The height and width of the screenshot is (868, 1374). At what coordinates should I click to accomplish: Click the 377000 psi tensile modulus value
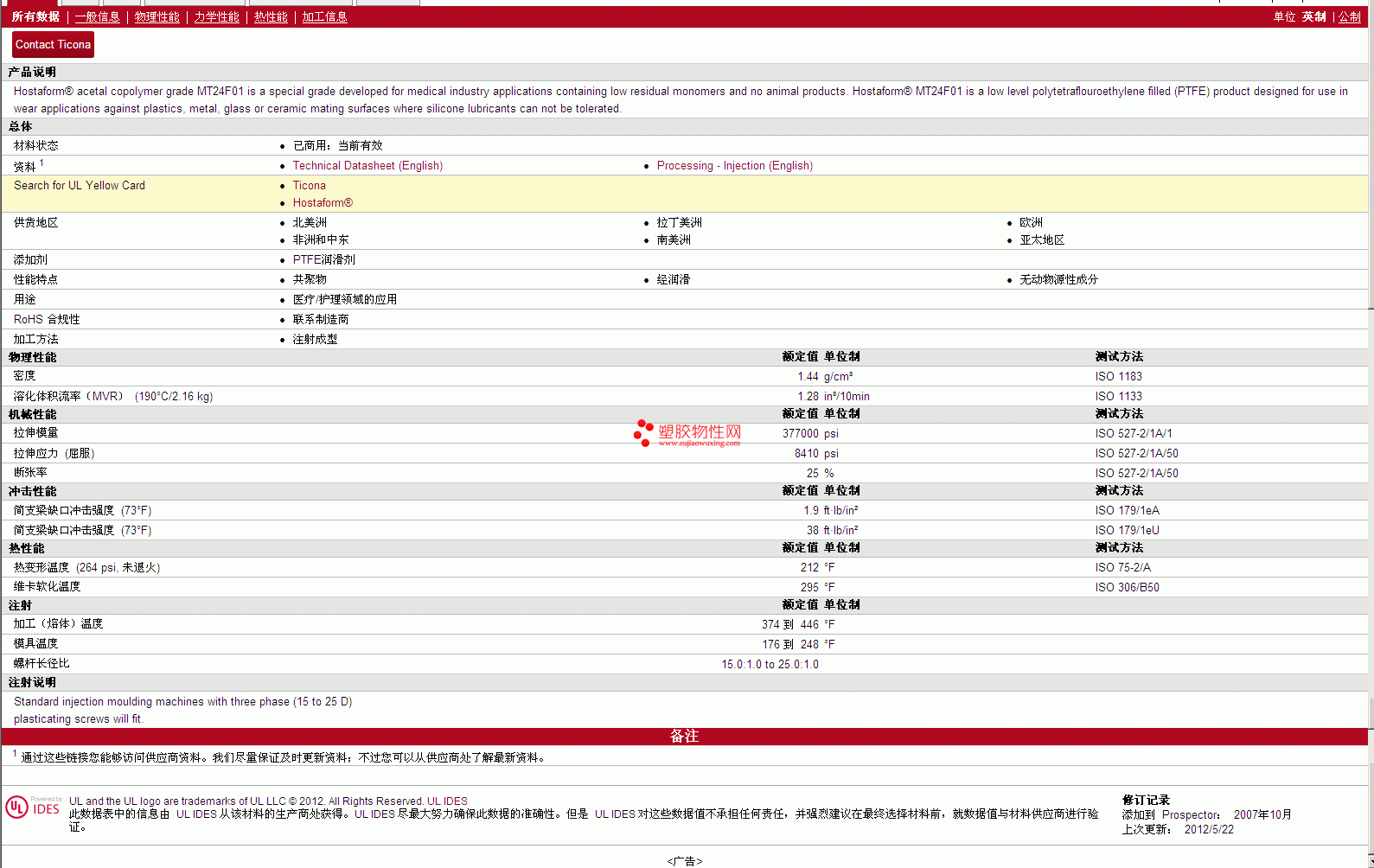point(810,434)
